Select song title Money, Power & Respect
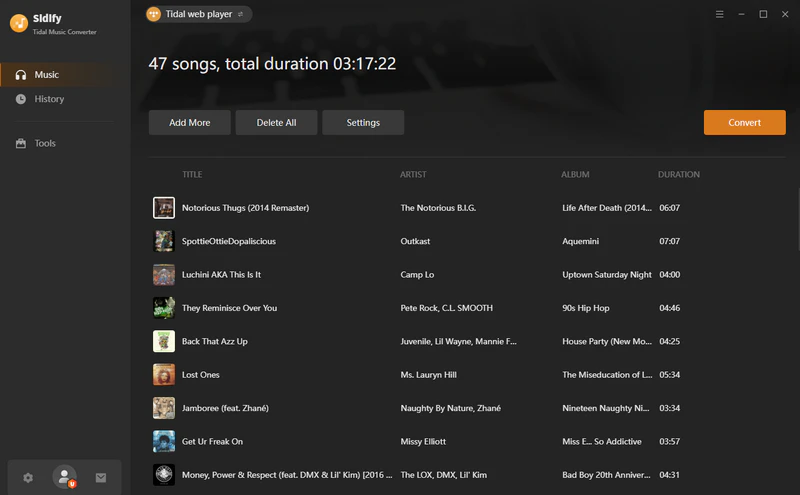 point(287,475)
